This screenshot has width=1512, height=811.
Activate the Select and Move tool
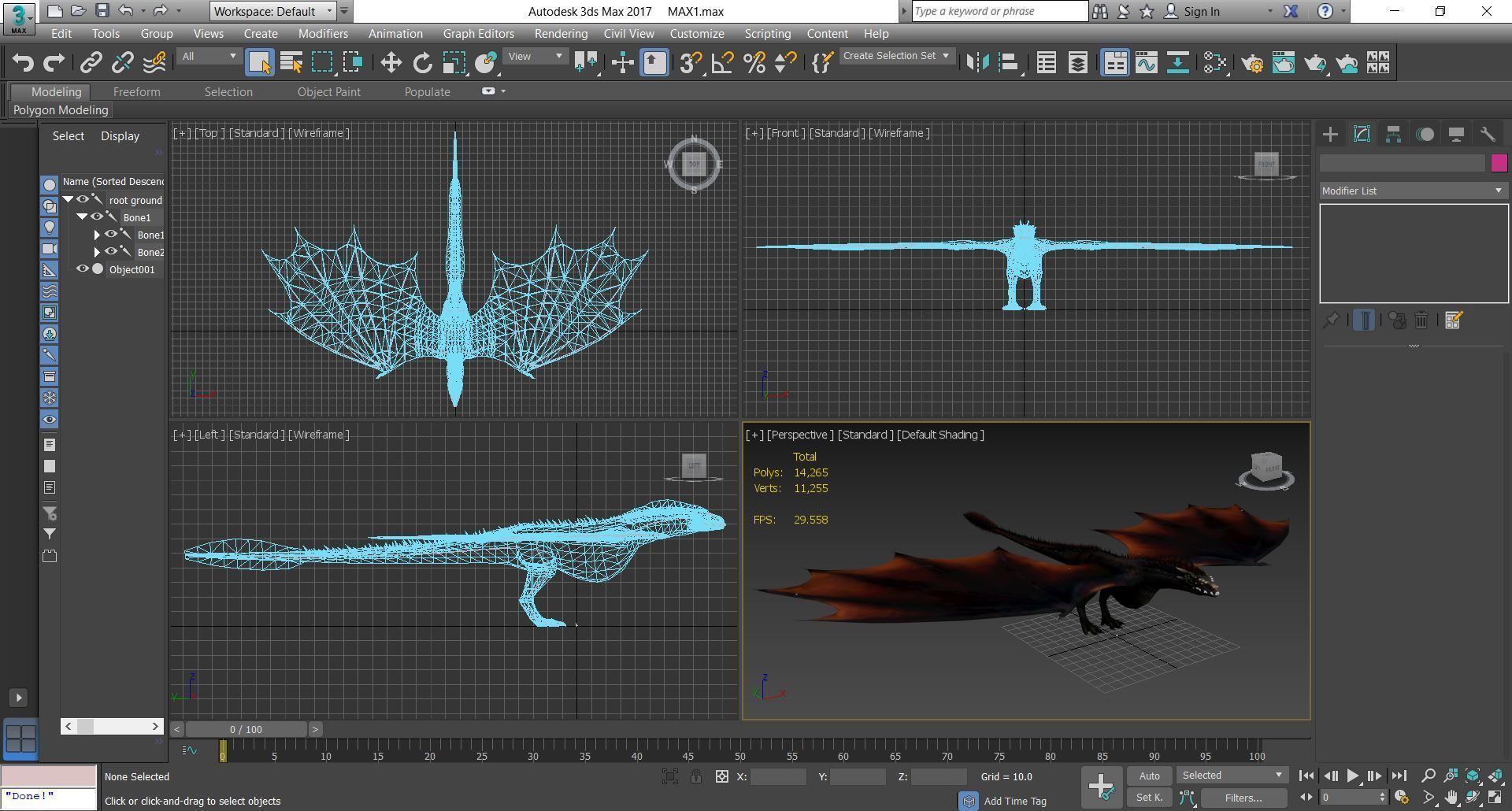click(391, 62)
